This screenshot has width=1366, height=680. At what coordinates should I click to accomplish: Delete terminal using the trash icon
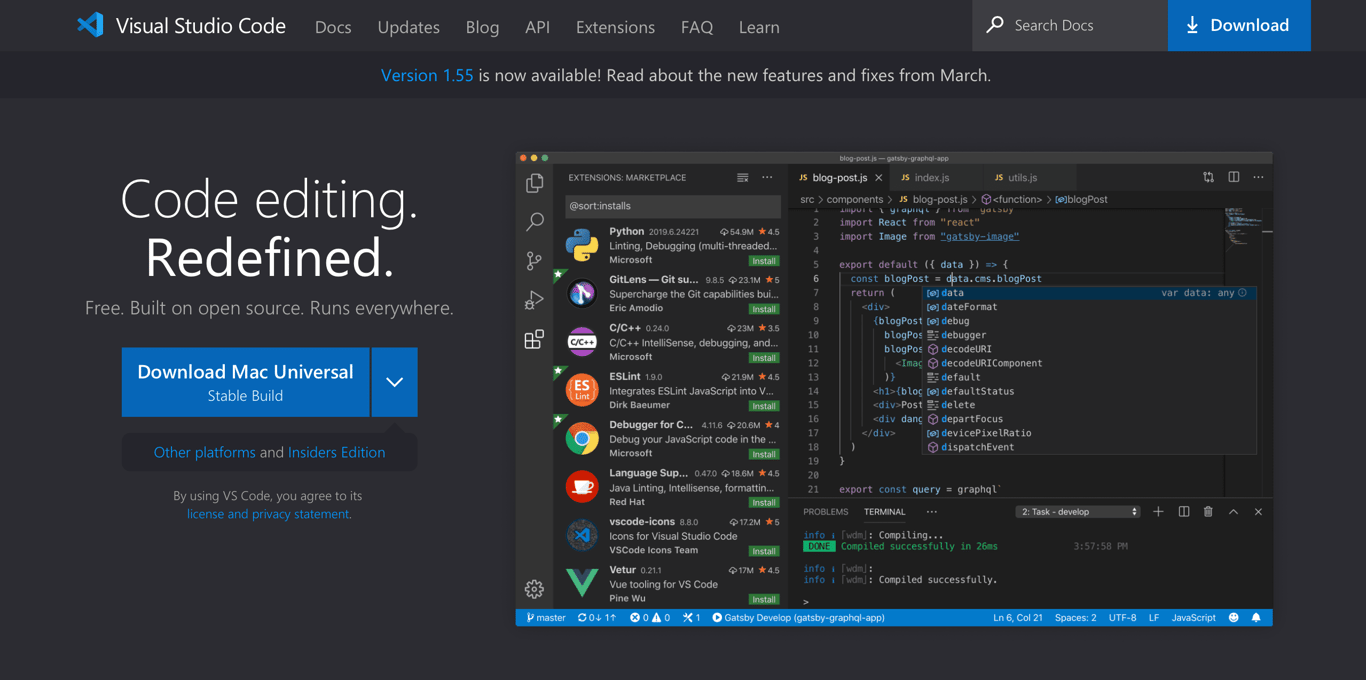(x=1208, y=512)
